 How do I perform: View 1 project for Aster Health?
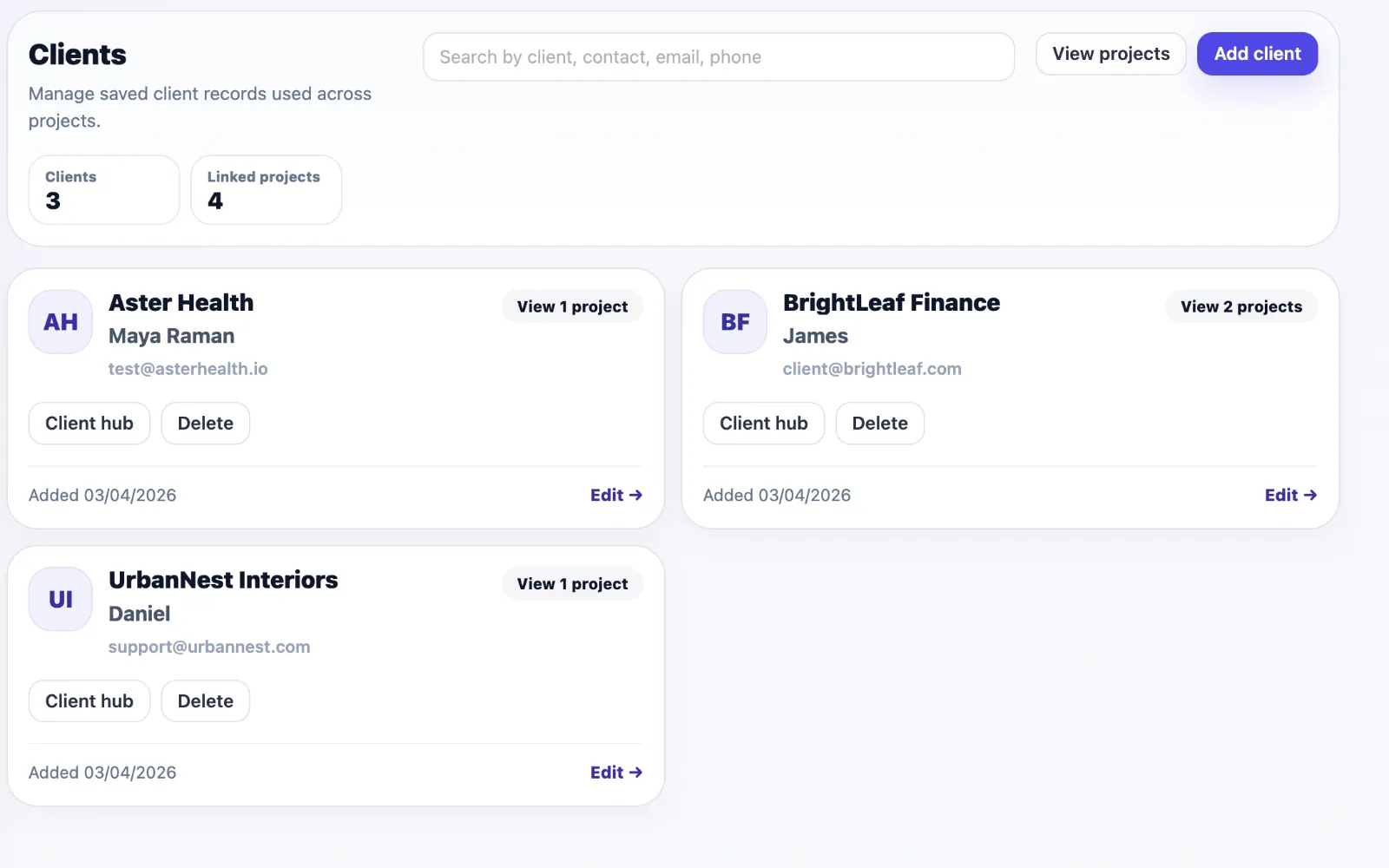572,306
